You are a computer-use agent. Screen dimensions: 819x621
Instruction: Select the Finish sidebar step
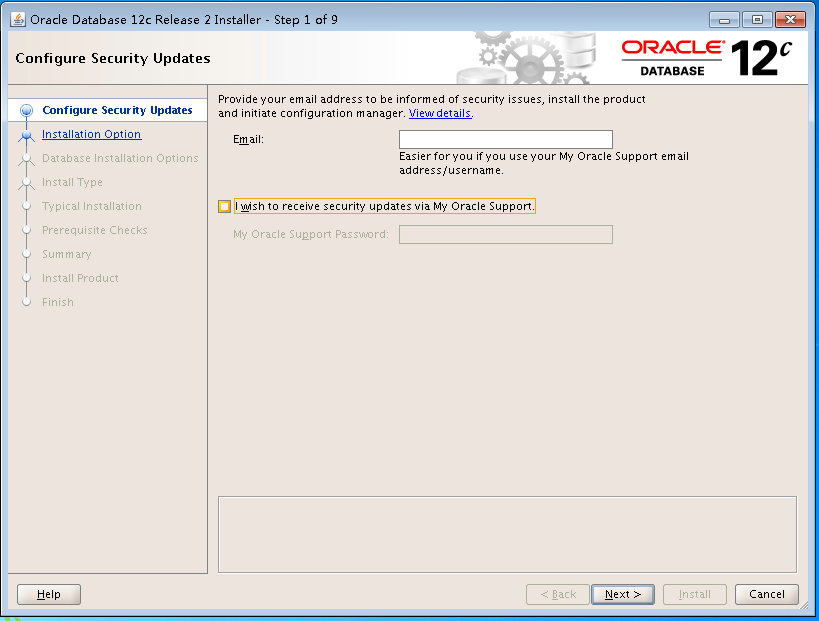pos(58,302)
